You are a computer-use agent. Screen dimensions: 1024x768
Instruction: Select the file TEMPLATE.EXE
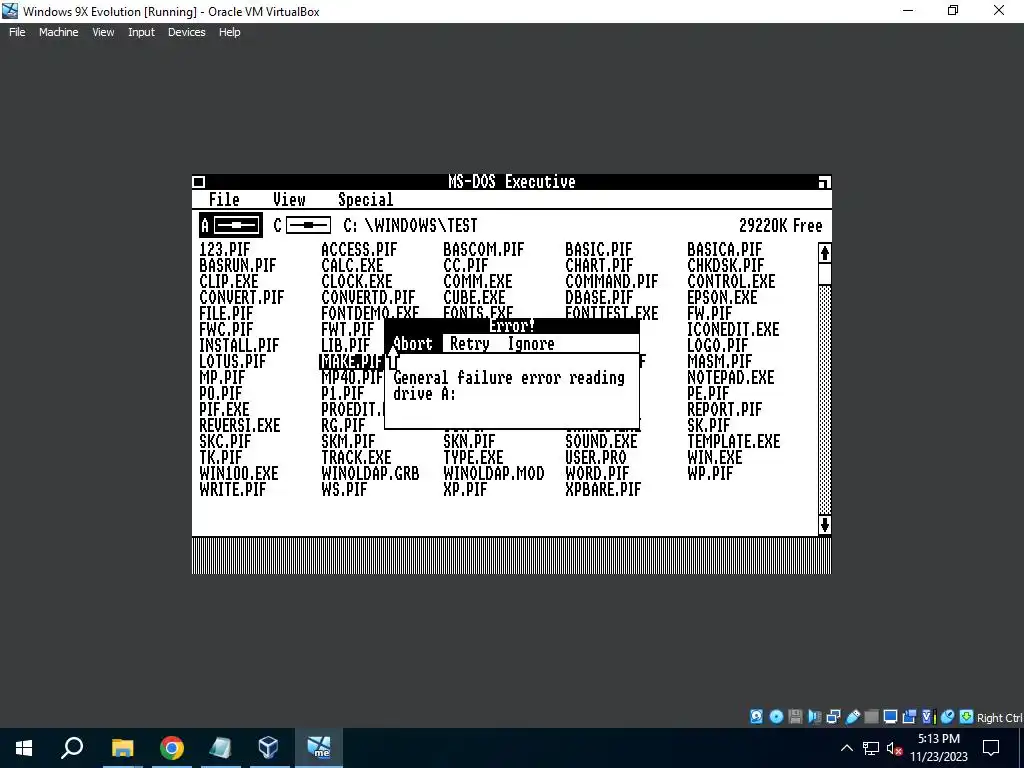point(733,441)
